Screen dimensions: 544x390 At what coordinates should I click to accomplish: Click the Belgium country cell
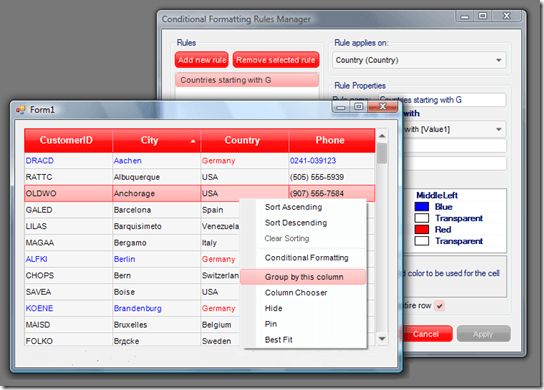click(x=220, y=325)
